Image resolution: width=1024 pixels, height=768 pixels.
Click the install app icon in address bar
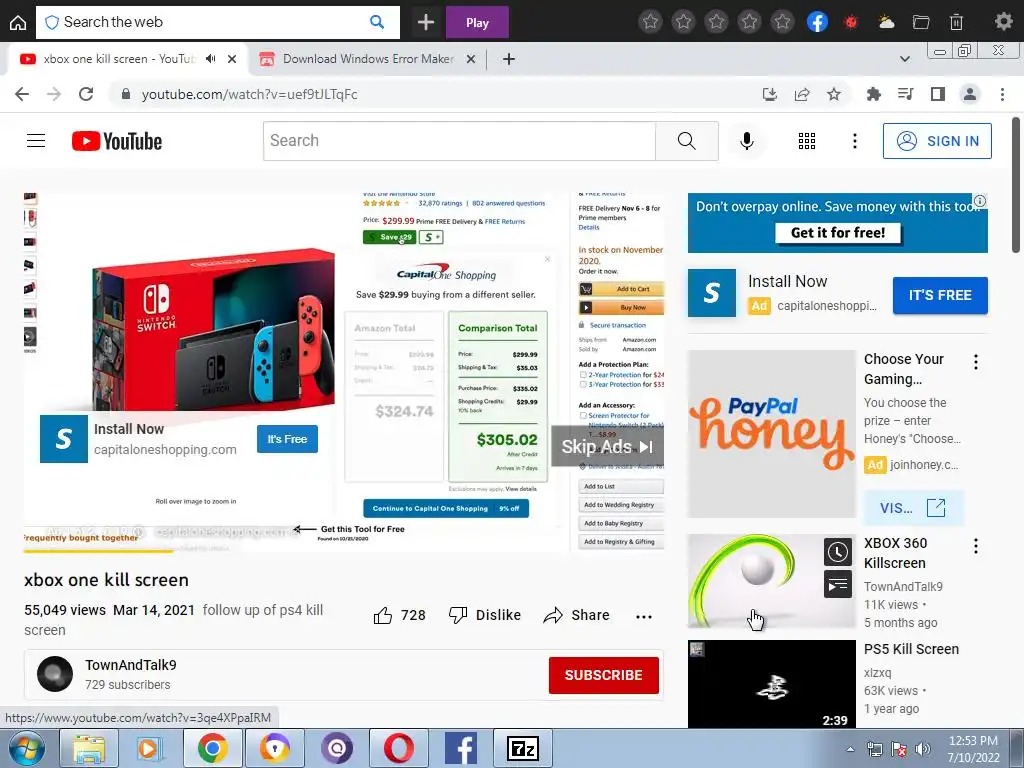pos(770,94)
